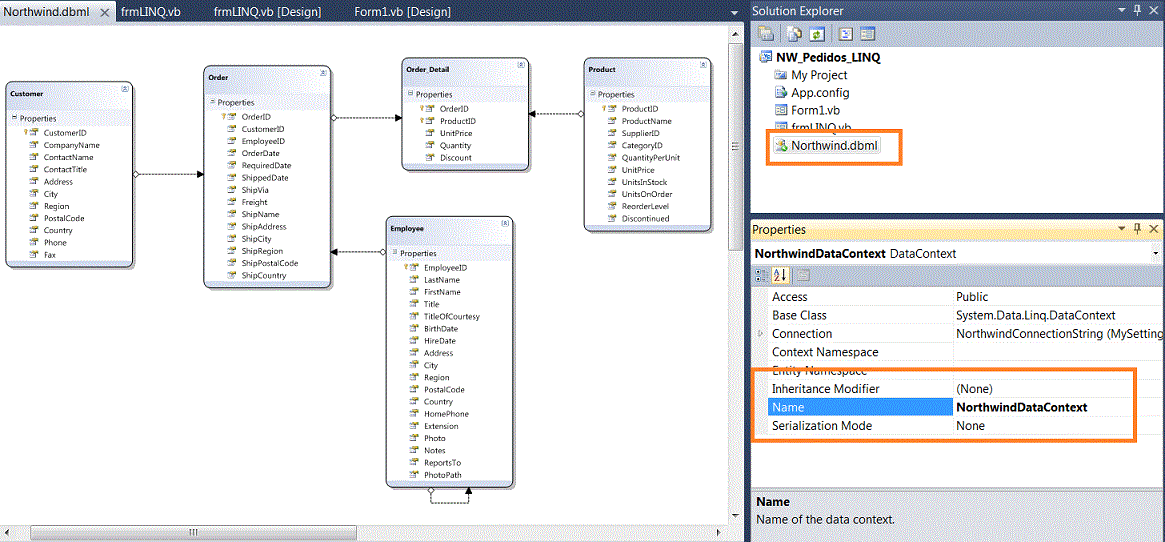Switch Properties grid to Alphabetical sort
The width and height of the screenshot is (1165, 542).
[779, 276]
